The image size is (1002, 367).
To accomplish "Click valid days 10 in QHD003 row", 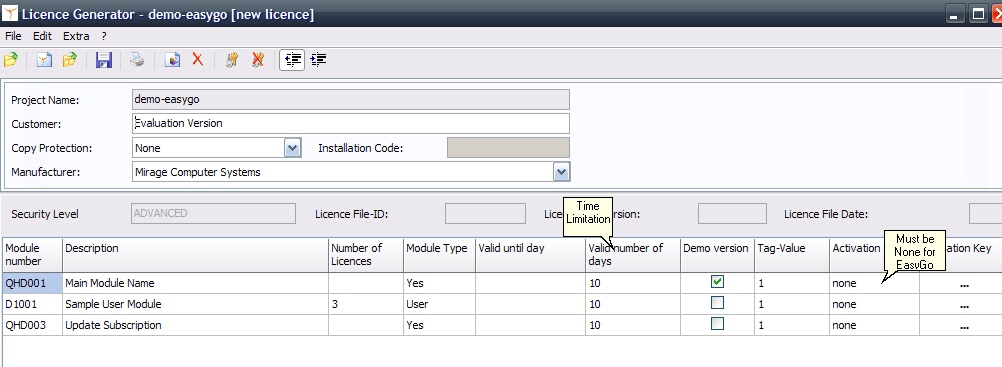I will coord(633,325).
